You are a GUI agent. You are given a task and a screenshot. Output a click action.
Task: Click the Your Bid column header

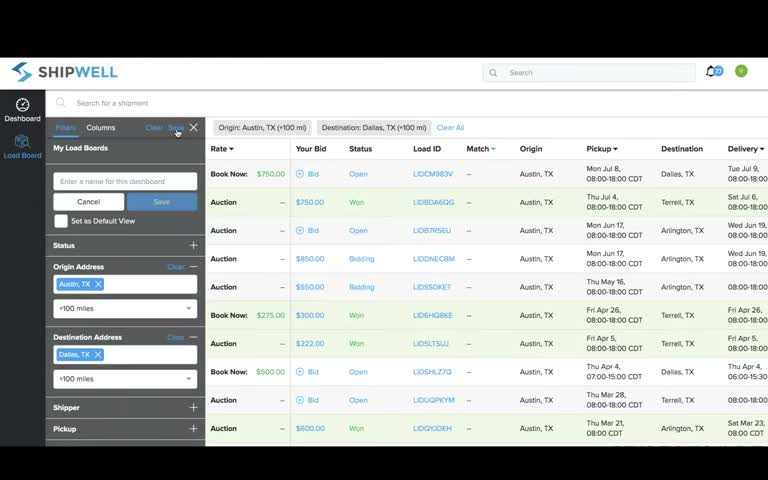click(x=311, y=149)
